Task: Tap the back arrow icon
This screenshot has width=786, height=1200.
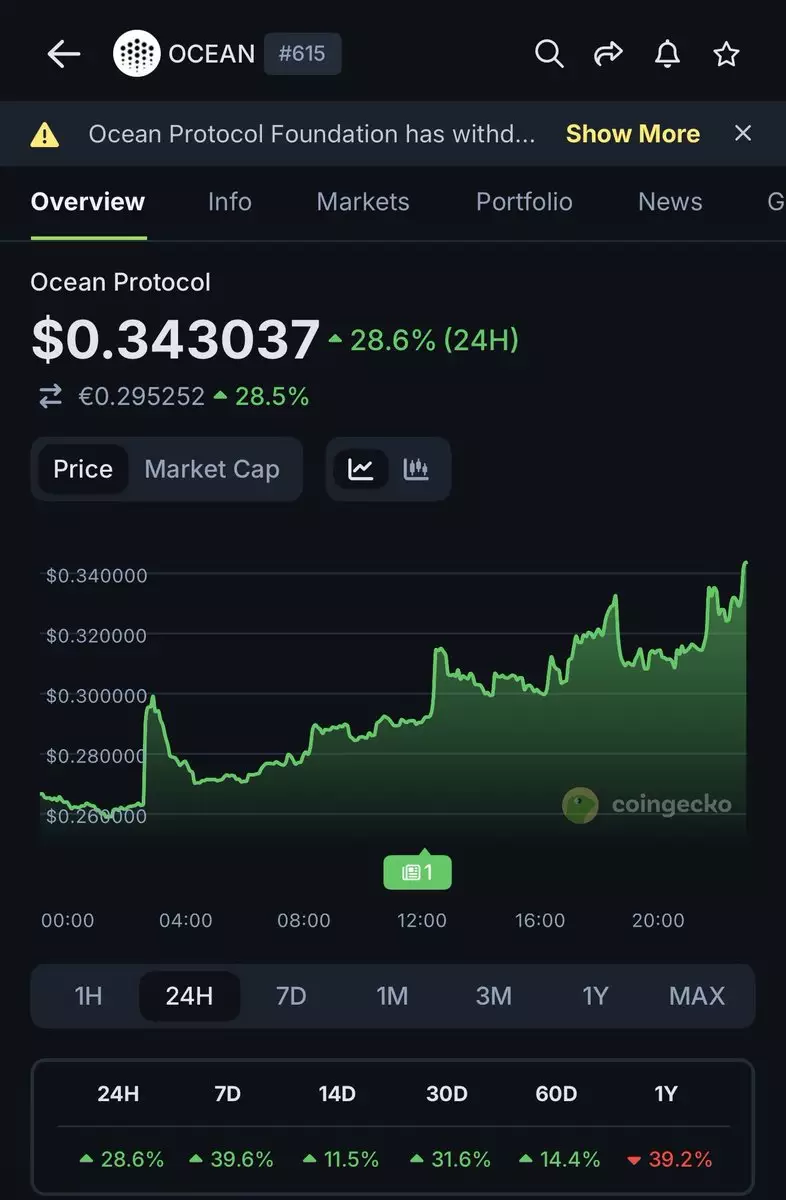Action: tap(63, 54)
